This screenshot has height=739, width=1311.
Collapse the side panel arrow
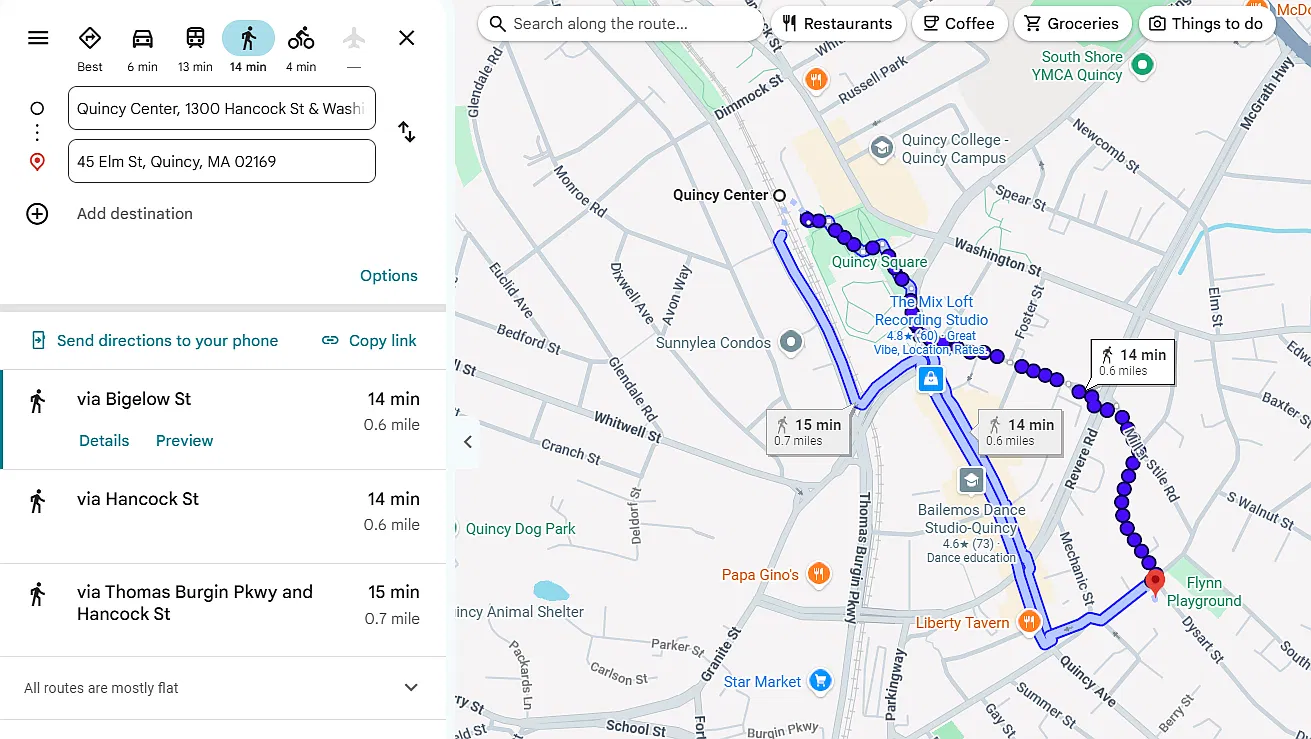(468, 442)
